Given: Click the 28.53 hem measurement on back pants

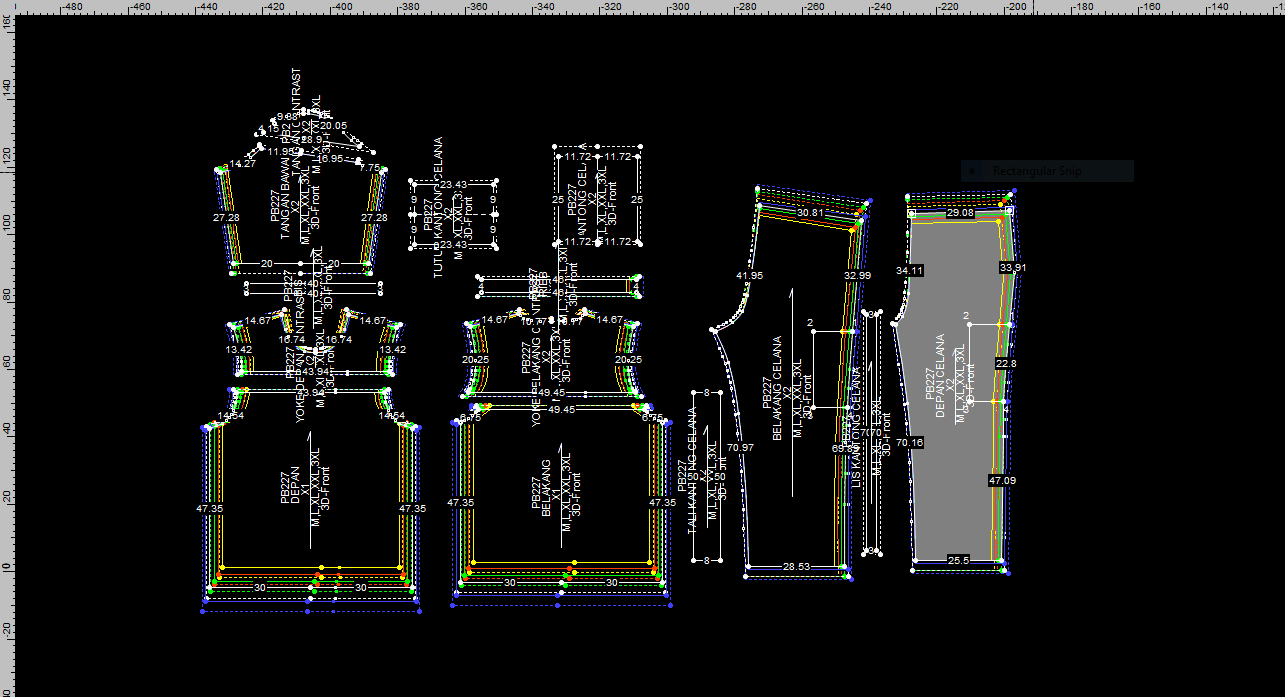Looking at the screenshot, I should [x=796, y=567].
